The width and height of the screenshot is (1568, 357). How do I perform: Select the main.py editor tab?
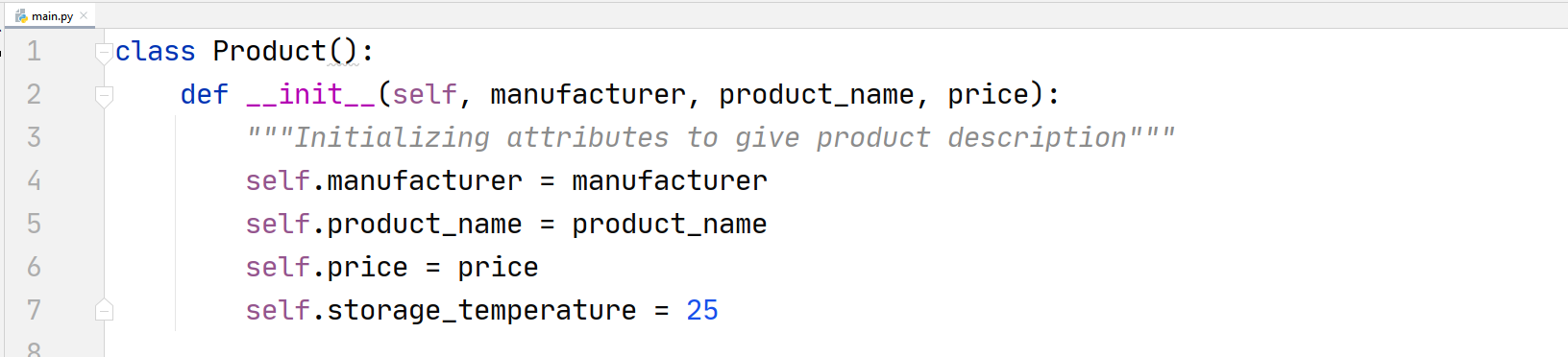51,15
